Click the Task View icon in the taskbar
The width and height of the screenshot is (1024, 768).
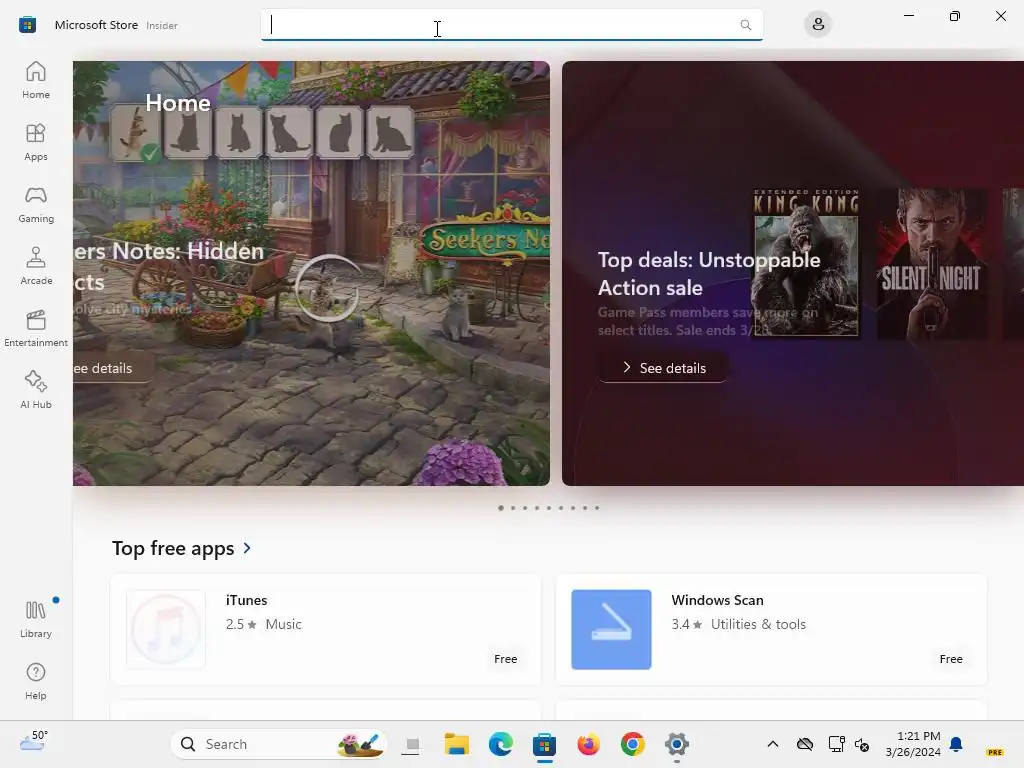click(411, 744)
